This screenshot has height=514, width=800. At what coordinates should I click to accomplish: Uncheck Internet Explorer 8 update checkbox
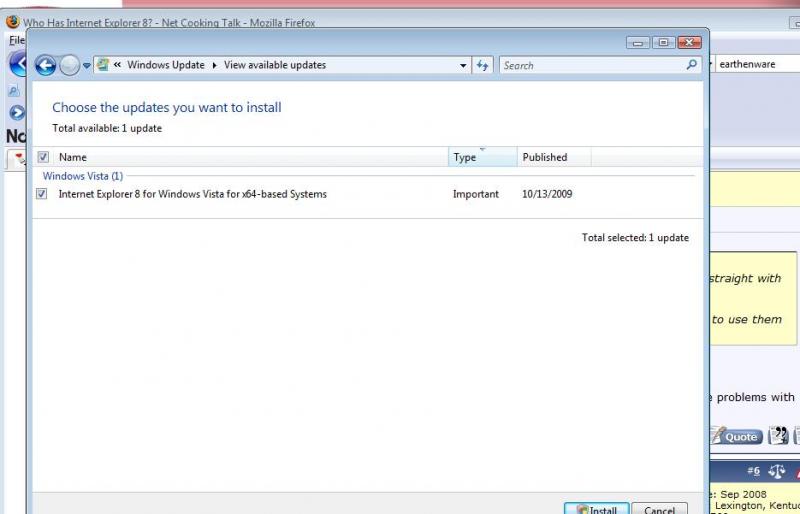coord(42,194)
